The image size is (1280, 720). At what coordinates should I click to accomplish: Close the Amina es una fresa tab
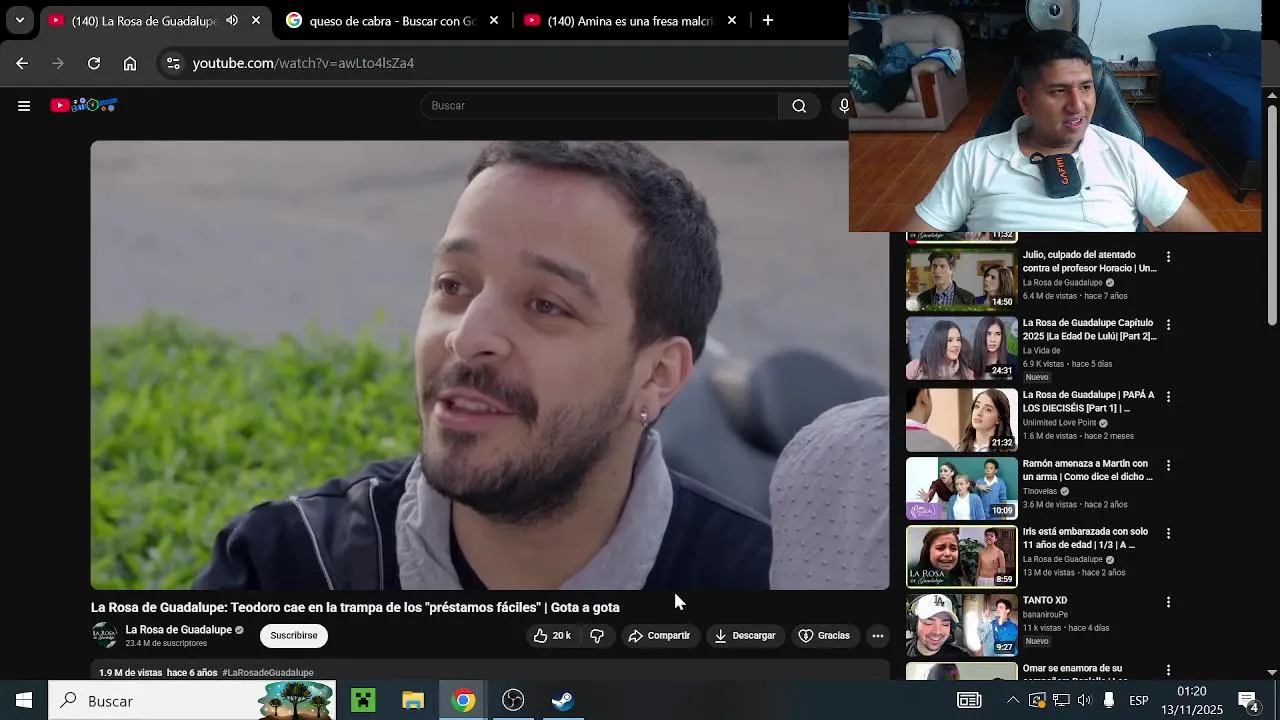point(732,20)
